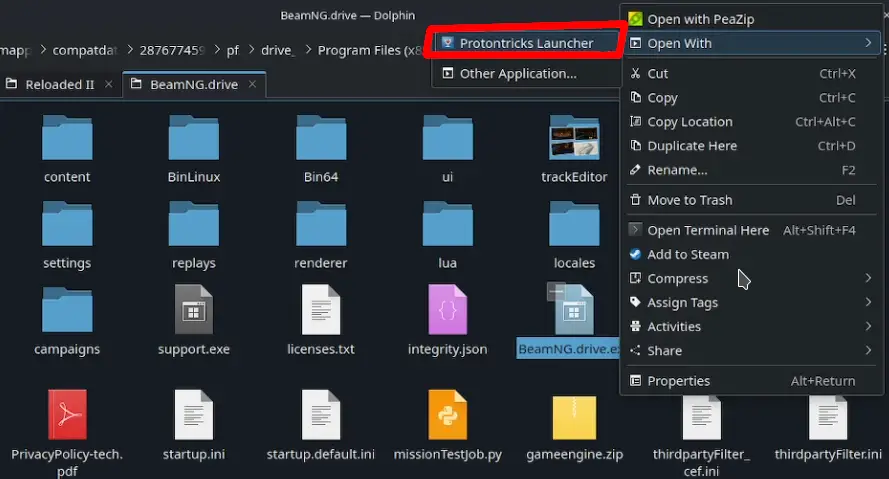Expand the Activities submenu
Screen dimensions: 889x479
point(754,327)
